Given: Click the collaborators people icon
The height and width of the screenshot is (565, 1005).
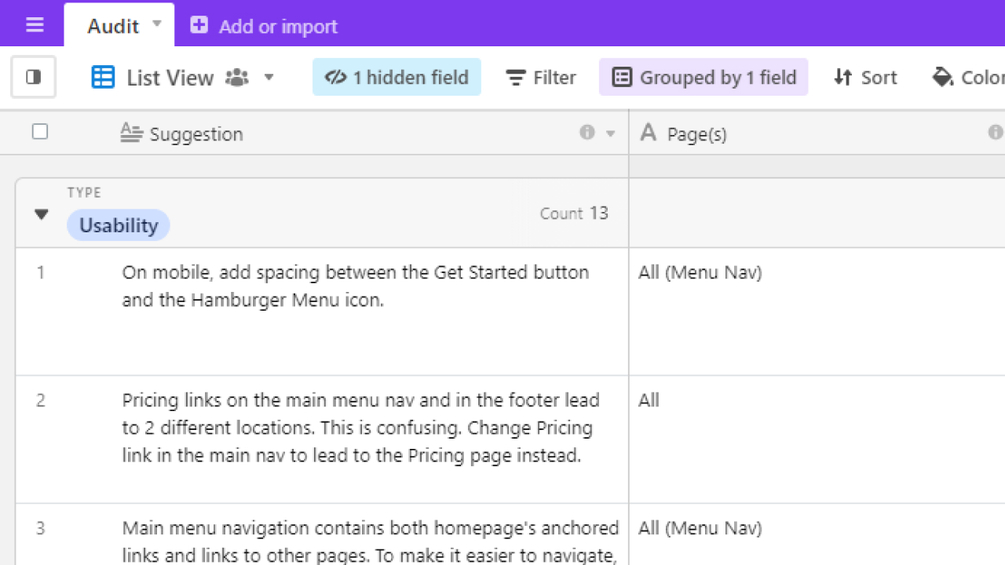Looking at the screenshot, I should 237,77.
